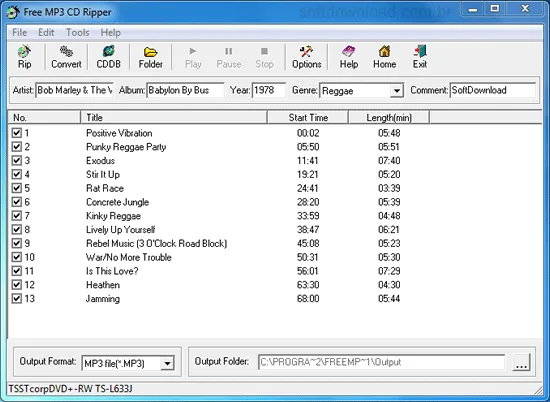Open the Help book icon
The height and width of the screenshot is (402, 550).
(349, 57)
